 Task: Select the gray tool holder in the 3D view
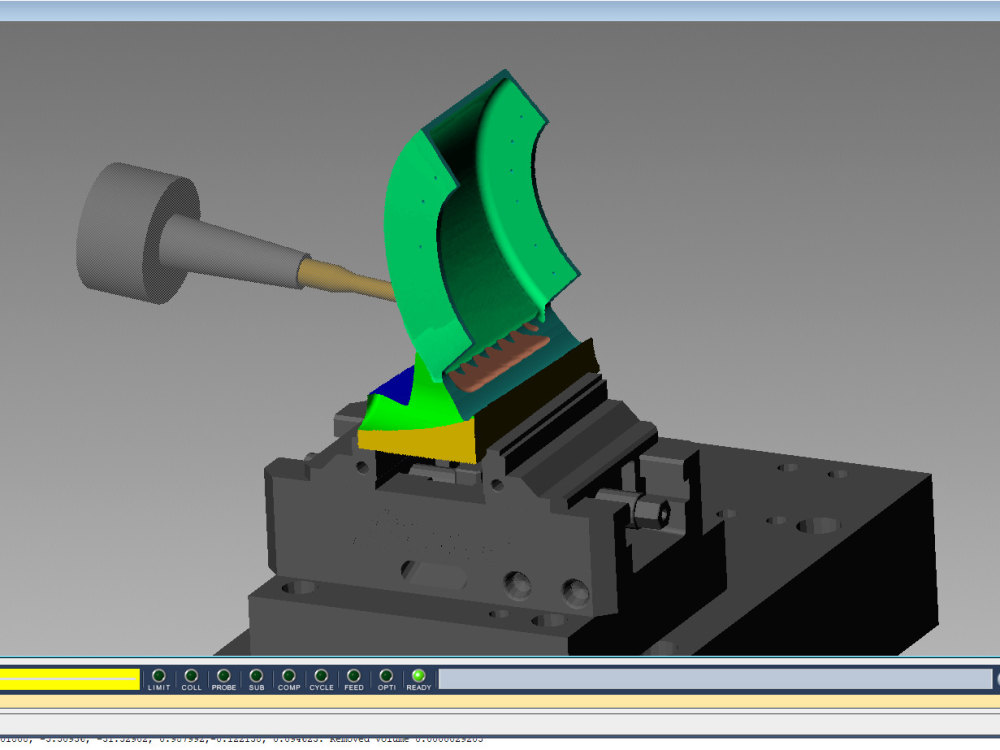[x=137, y=233]
